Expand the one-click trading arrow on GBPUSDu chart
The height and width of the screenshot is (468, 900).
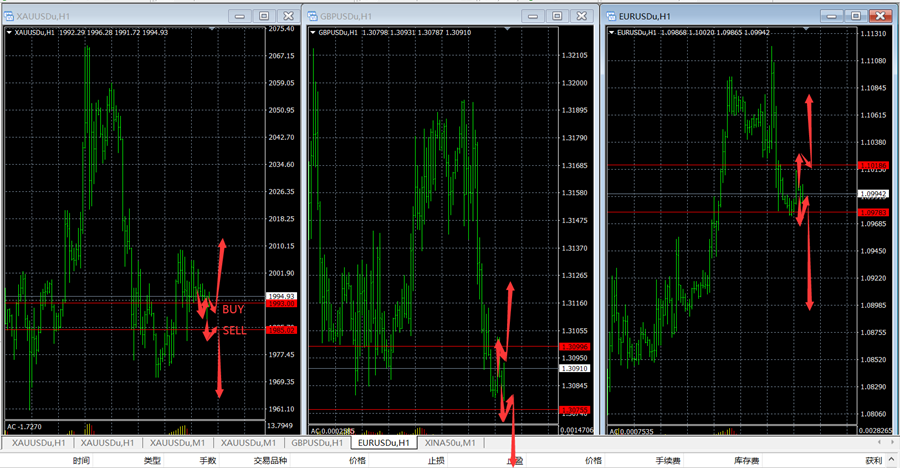[x=312, y=32]
